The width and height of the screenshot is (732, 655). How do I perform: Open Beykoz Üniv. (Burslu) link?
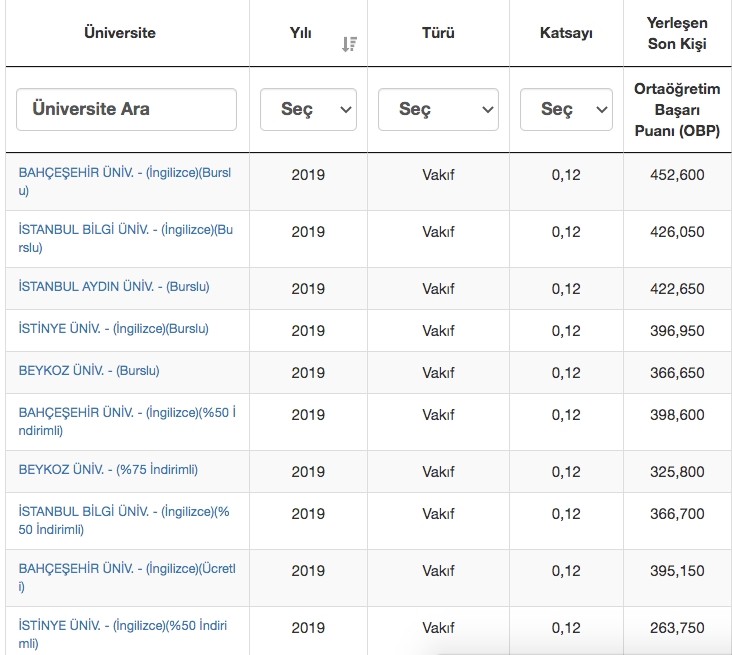tap(89, 371)
